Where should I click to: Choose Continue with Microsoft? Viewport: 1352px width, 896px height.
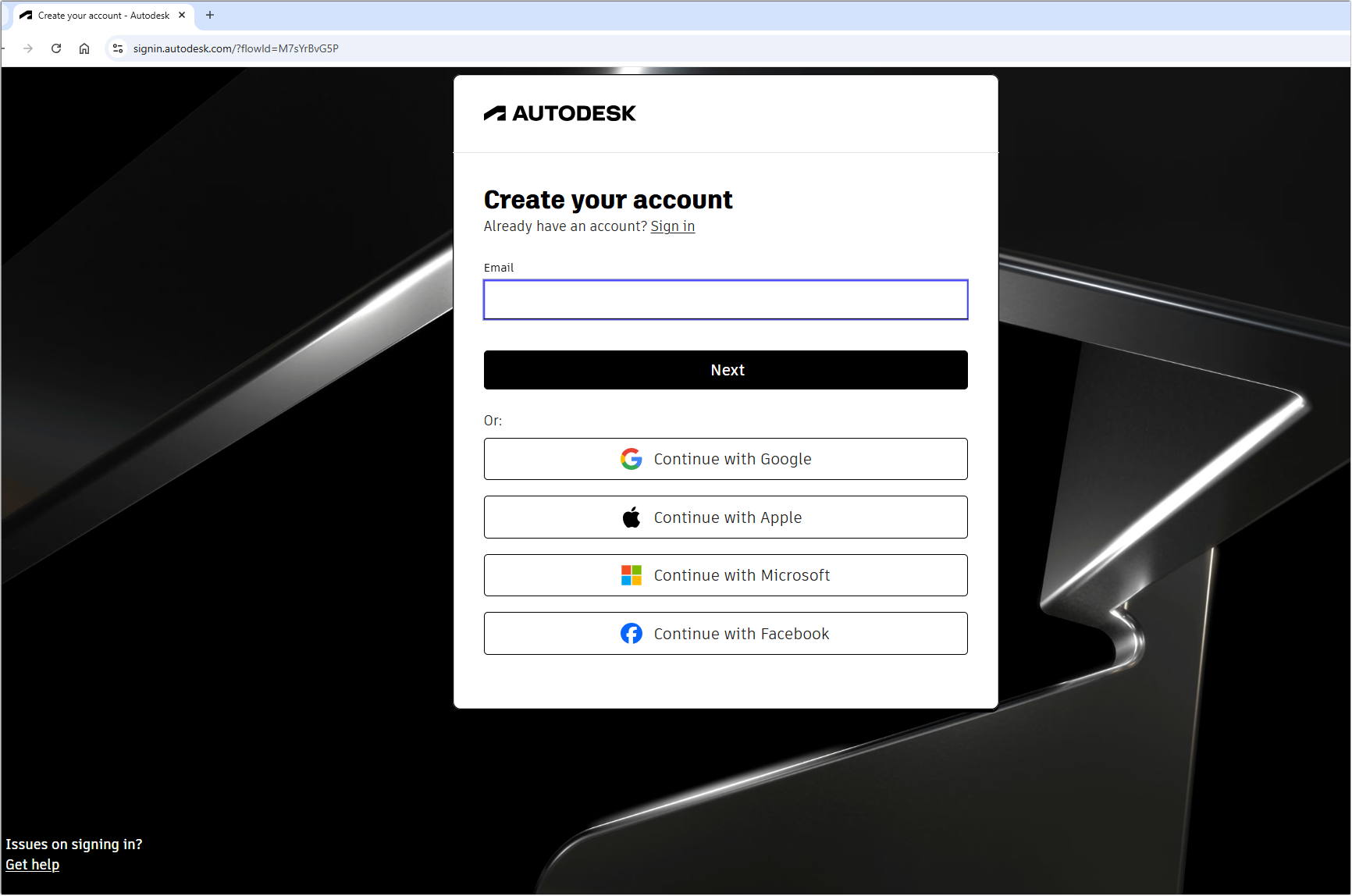click(x=726, y=575)
